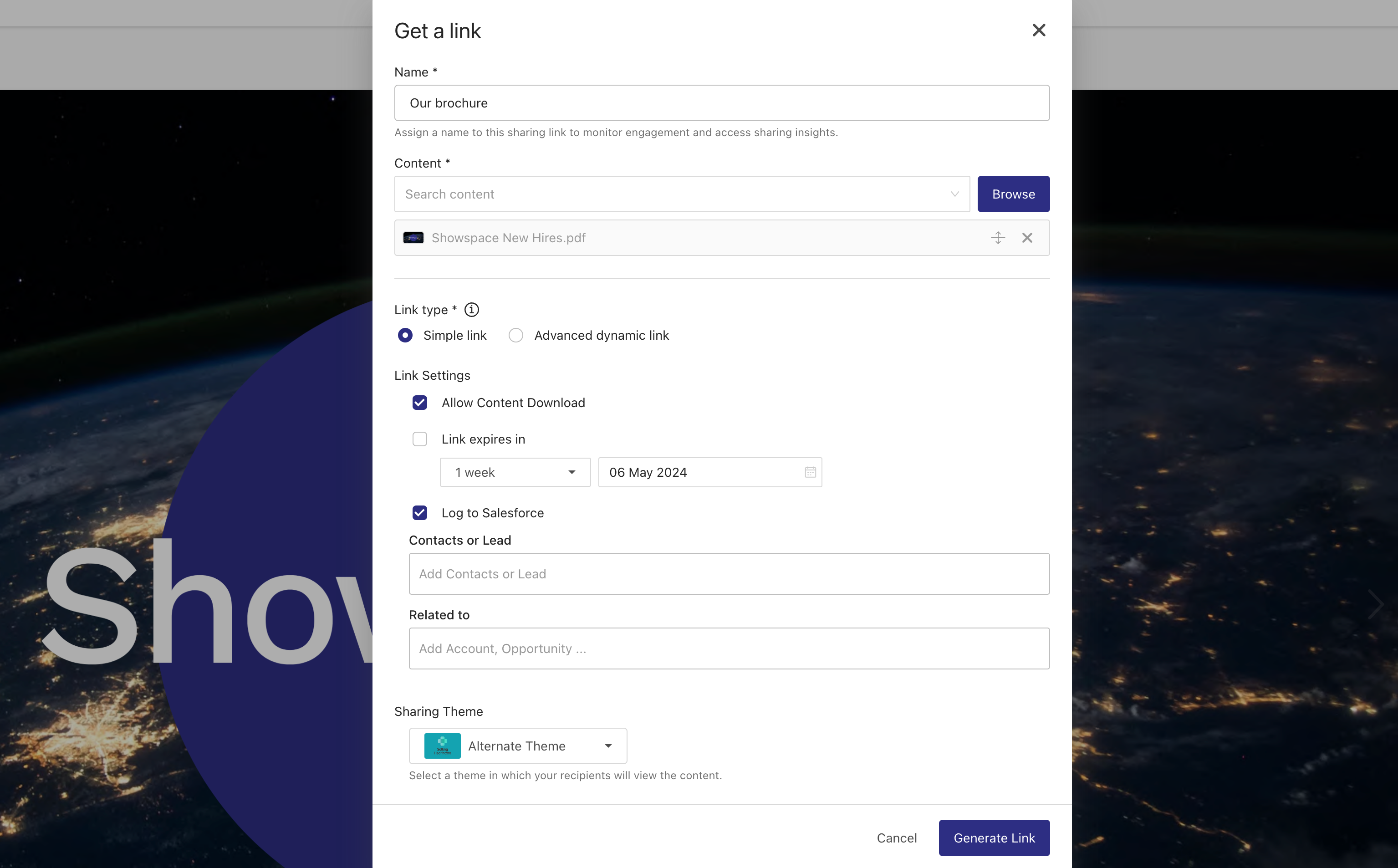
Task: Click the Alternate Theme thumbnail image
Action: 443,745
